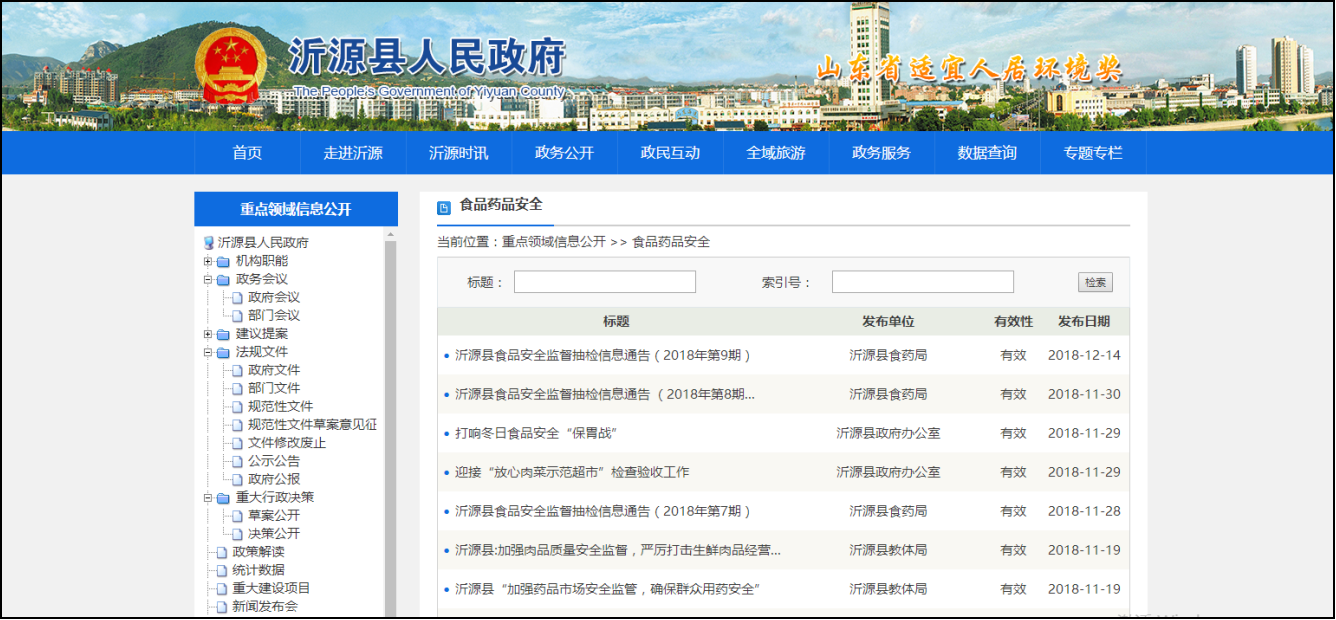The image size is (1336, 620).
Task: Click the page icon beside 统计数据
Action: pyautogui.click(x=222, y=571)
